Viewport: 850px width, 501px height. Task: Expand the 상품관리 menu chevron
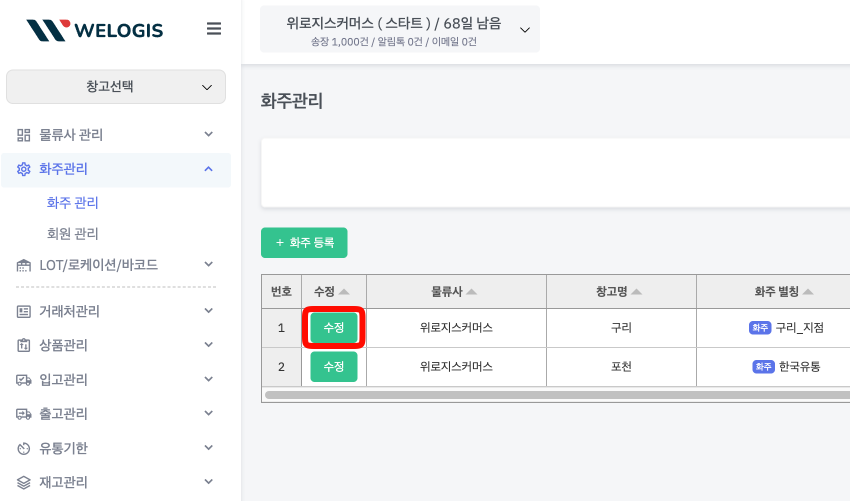tap(208, 345)
